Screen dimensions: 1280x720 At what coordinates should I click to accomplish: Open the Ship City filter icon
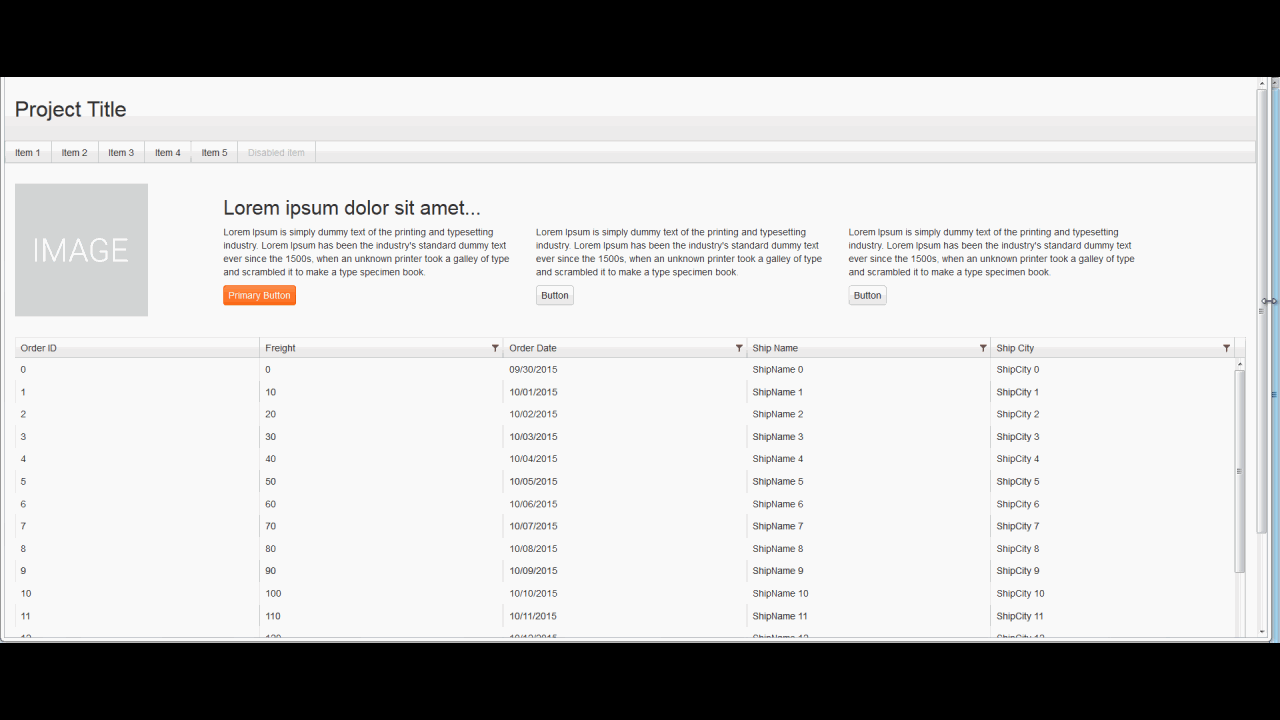pyautogui.click(x=1227, y=348)
